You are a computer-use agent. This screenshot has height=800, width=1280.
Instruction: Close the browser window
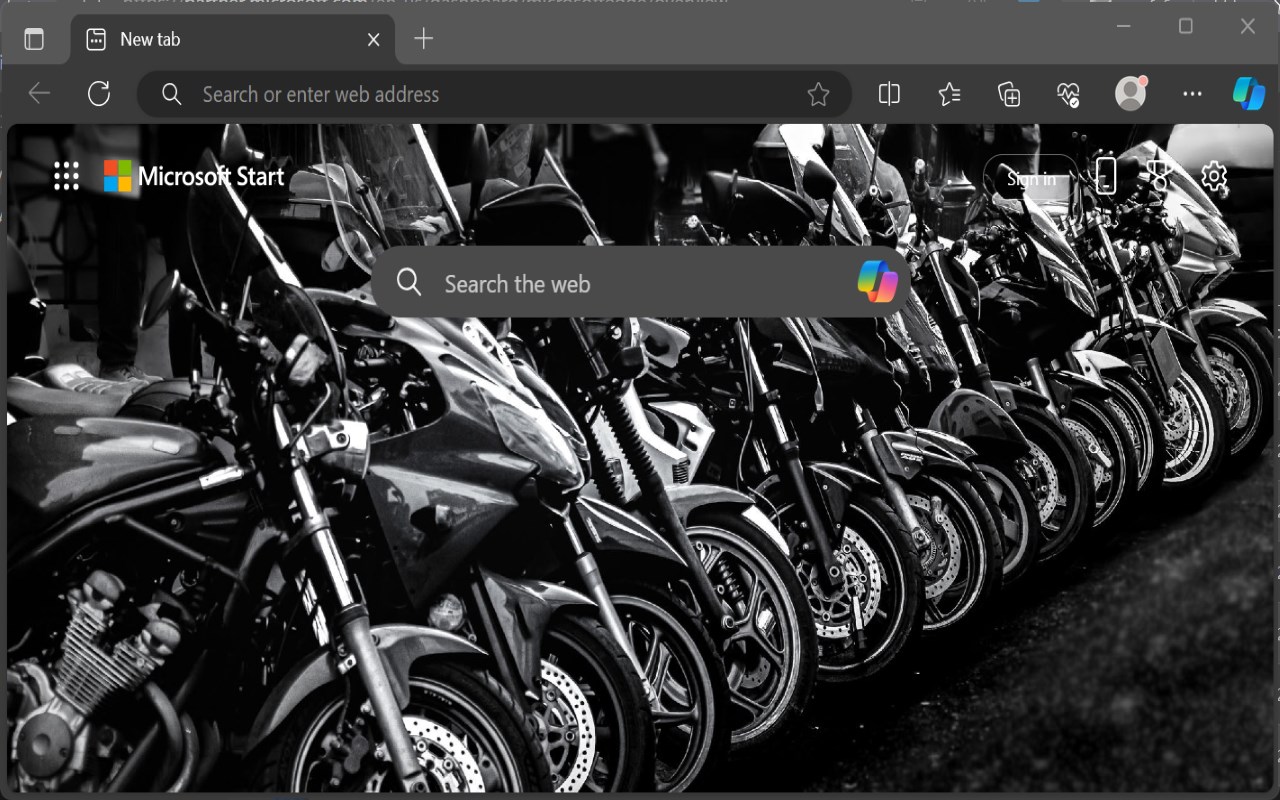1247,27
